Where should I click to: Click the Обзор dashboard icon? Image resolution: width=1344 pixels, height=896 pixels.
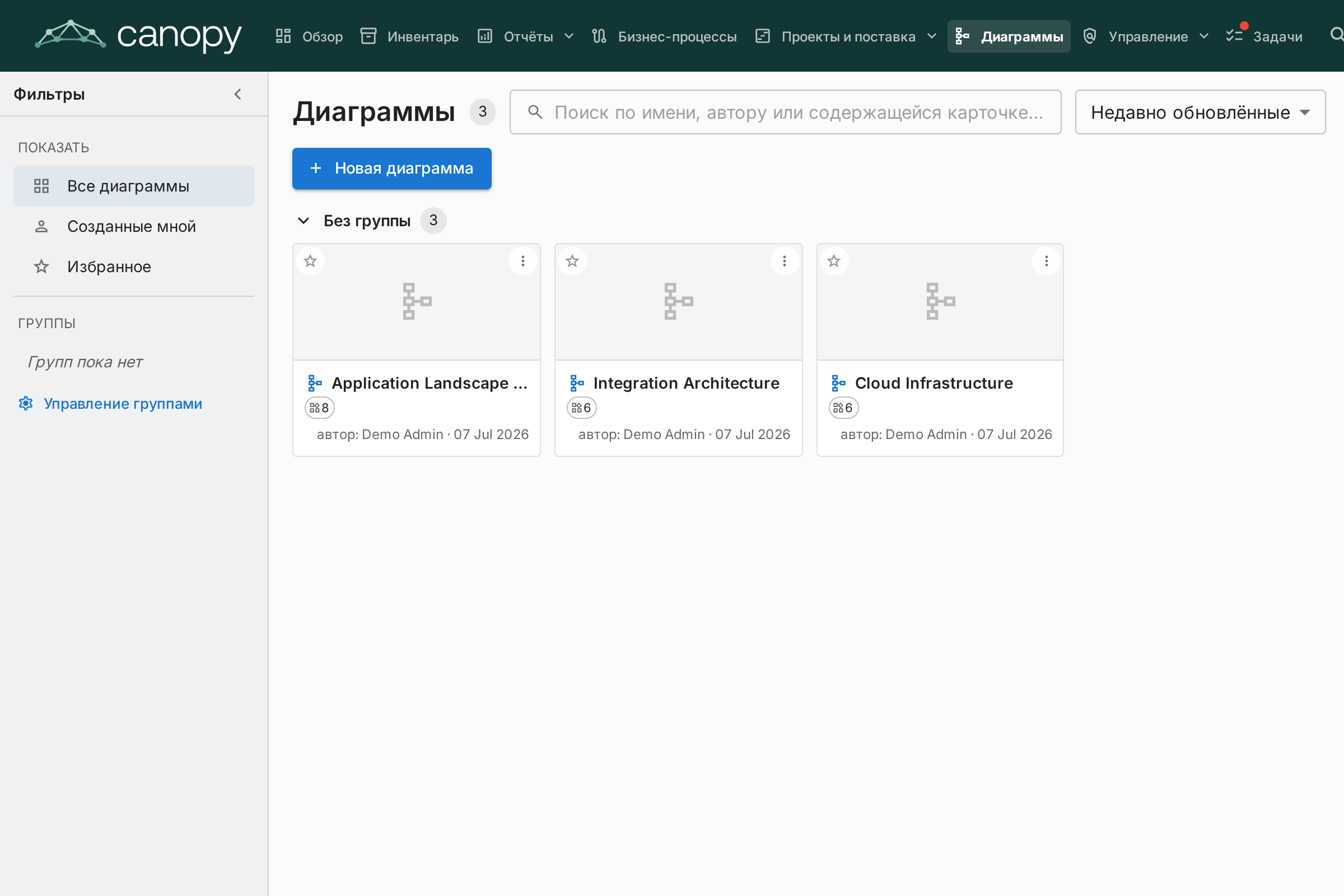point(283,36)
